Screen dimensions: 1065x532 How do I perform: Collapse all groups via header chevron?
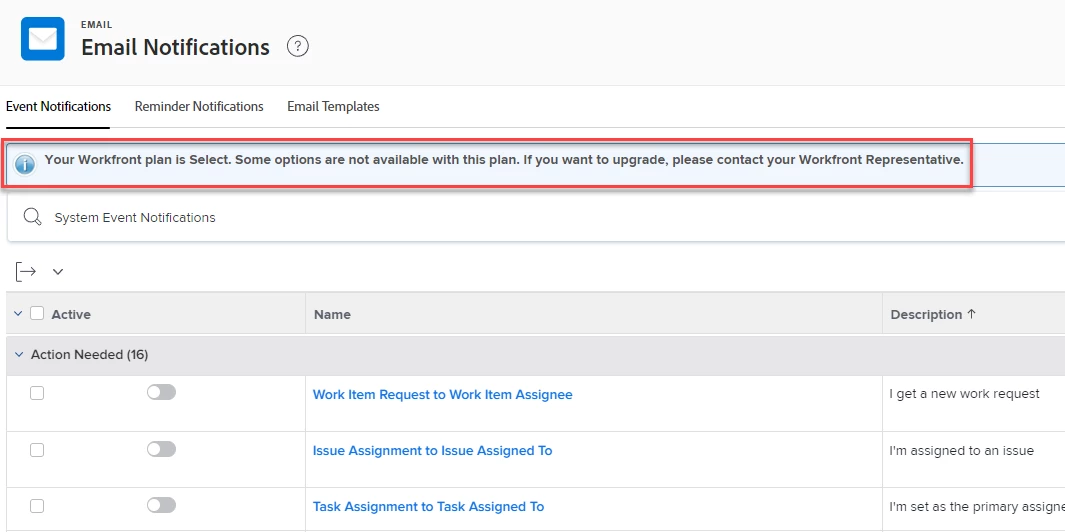click(18, 313)
